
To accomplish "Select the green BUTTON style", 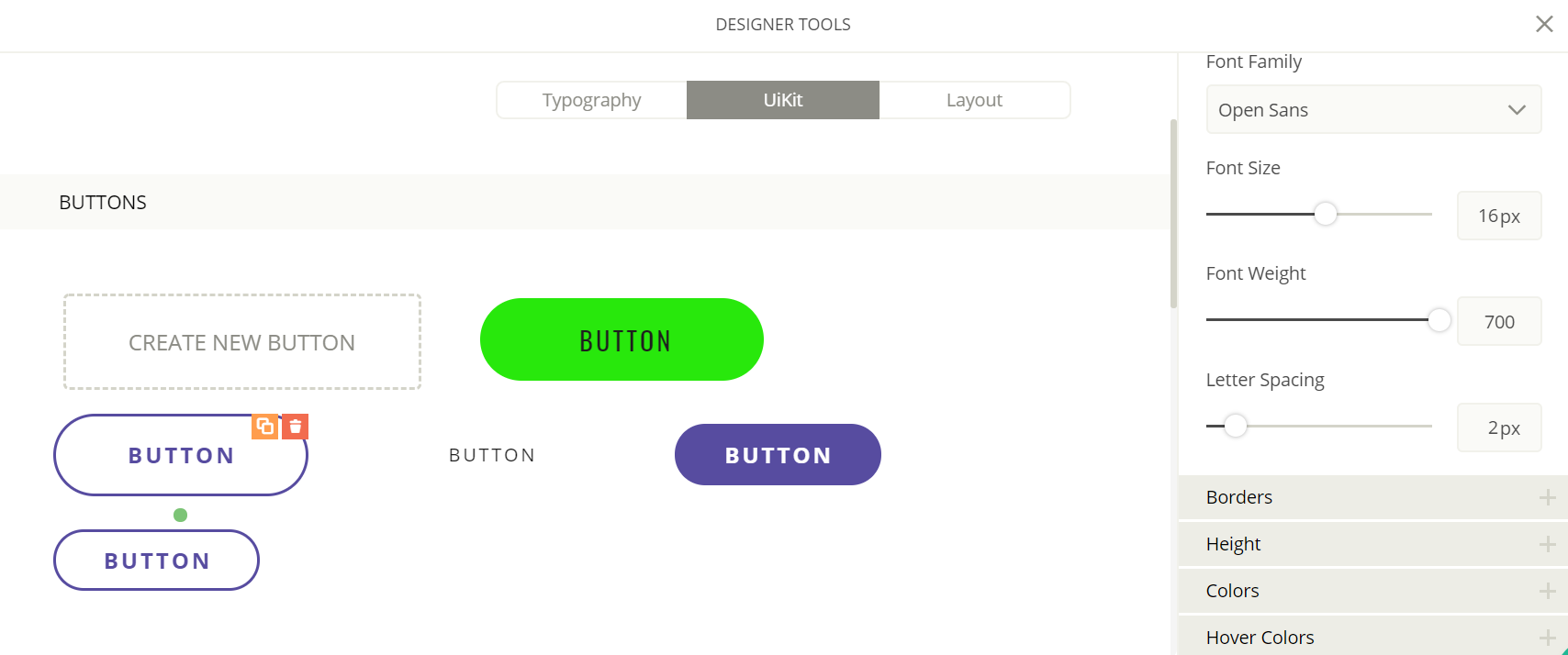I will tap(622, 339).
